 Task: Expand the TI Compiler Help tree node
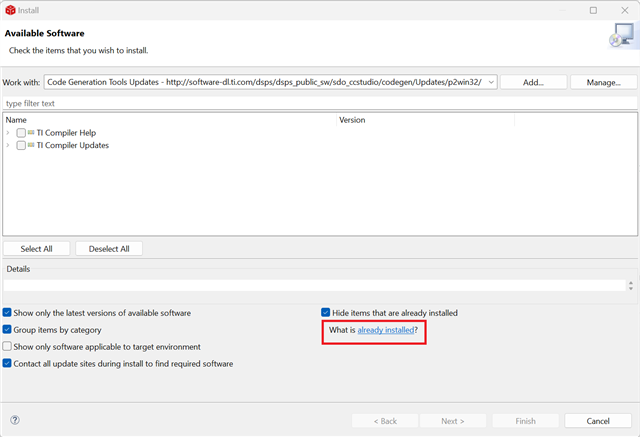[x=8, y=133]
